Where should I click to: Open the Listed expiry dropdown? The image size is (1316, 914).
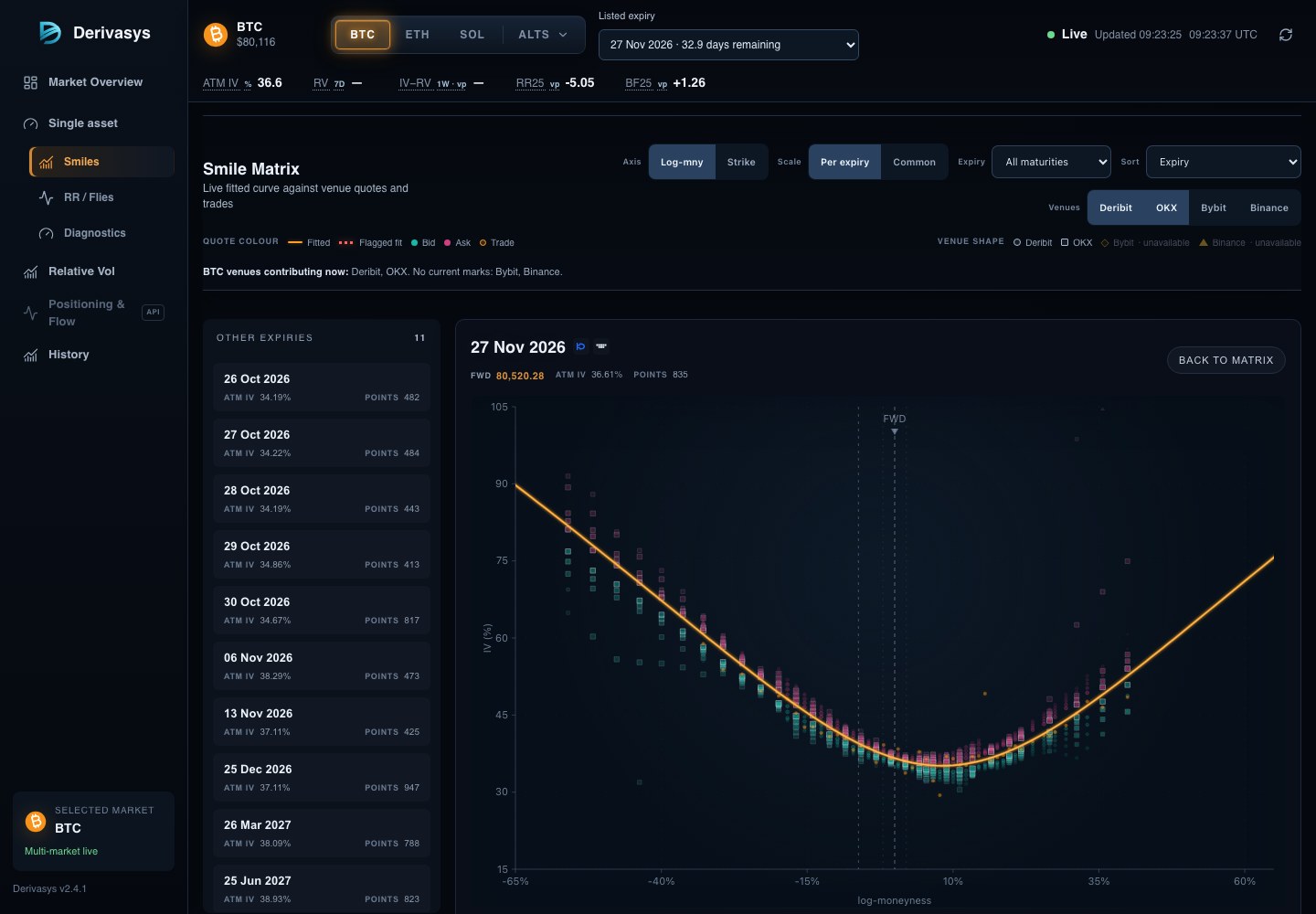click(x=728, y=45)
